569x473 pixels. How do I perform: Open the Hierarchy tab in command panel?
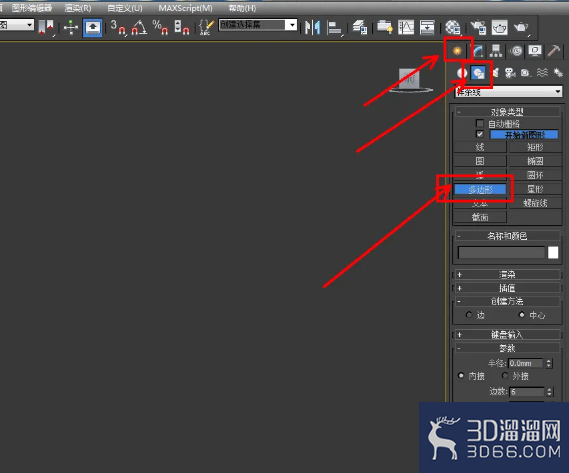(496, 51)
